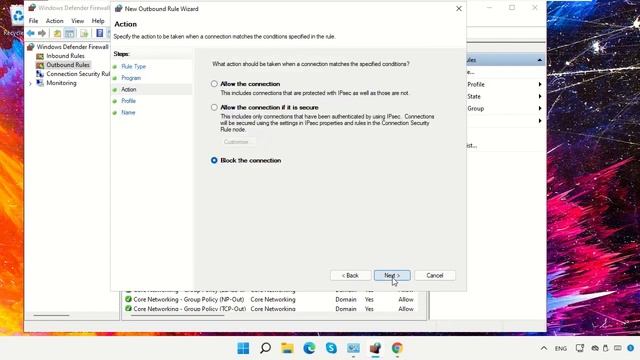Toggle the show/hide console tree icon
This screenshot has height=360, width=640.
(70, 33)
